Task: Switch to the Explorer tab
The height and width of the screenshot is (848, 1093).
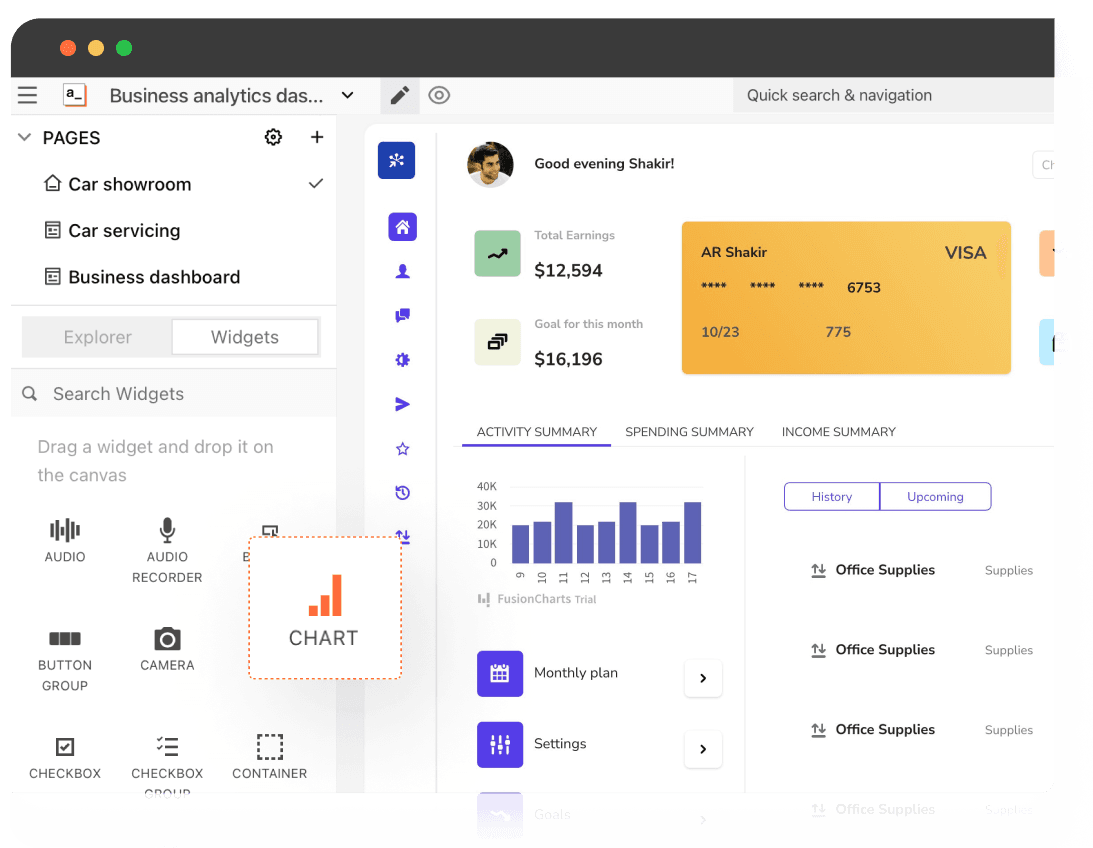Action: pyautogui.click(x=97, y=337)
